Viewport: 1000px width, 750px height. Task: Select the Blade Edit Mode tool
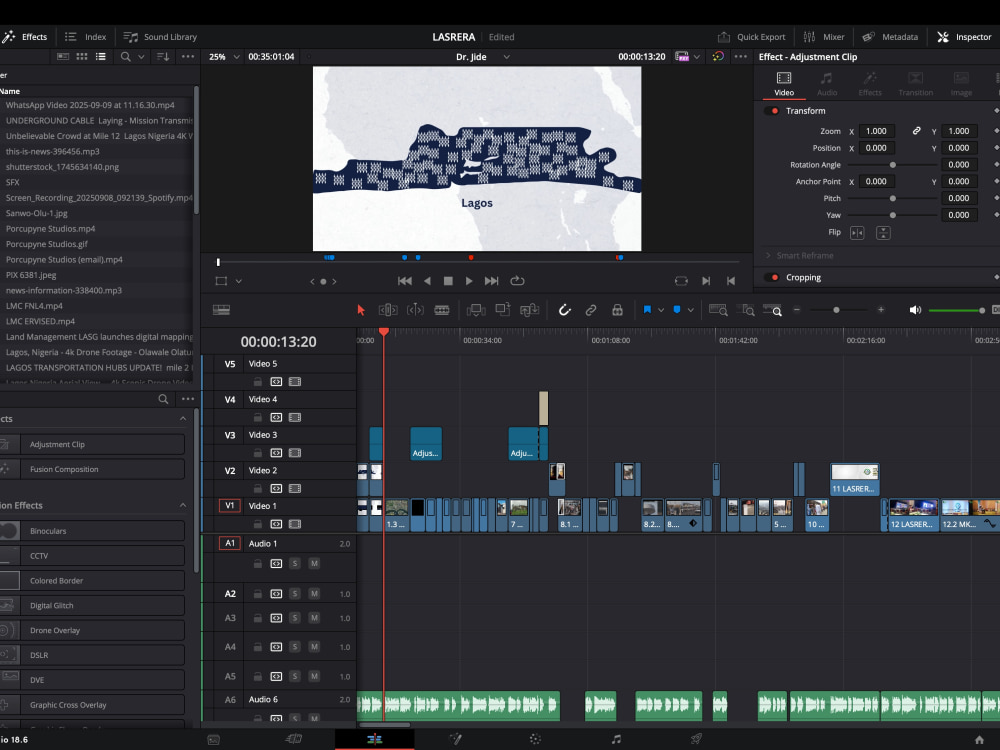(x=442, y=310)
